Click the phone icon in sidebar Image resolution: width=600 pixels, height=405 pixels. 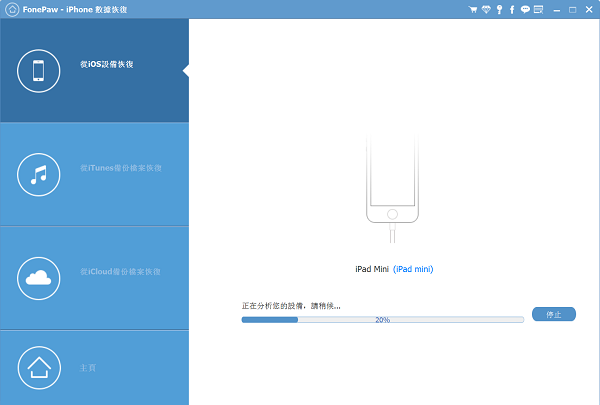coord(39,70)
